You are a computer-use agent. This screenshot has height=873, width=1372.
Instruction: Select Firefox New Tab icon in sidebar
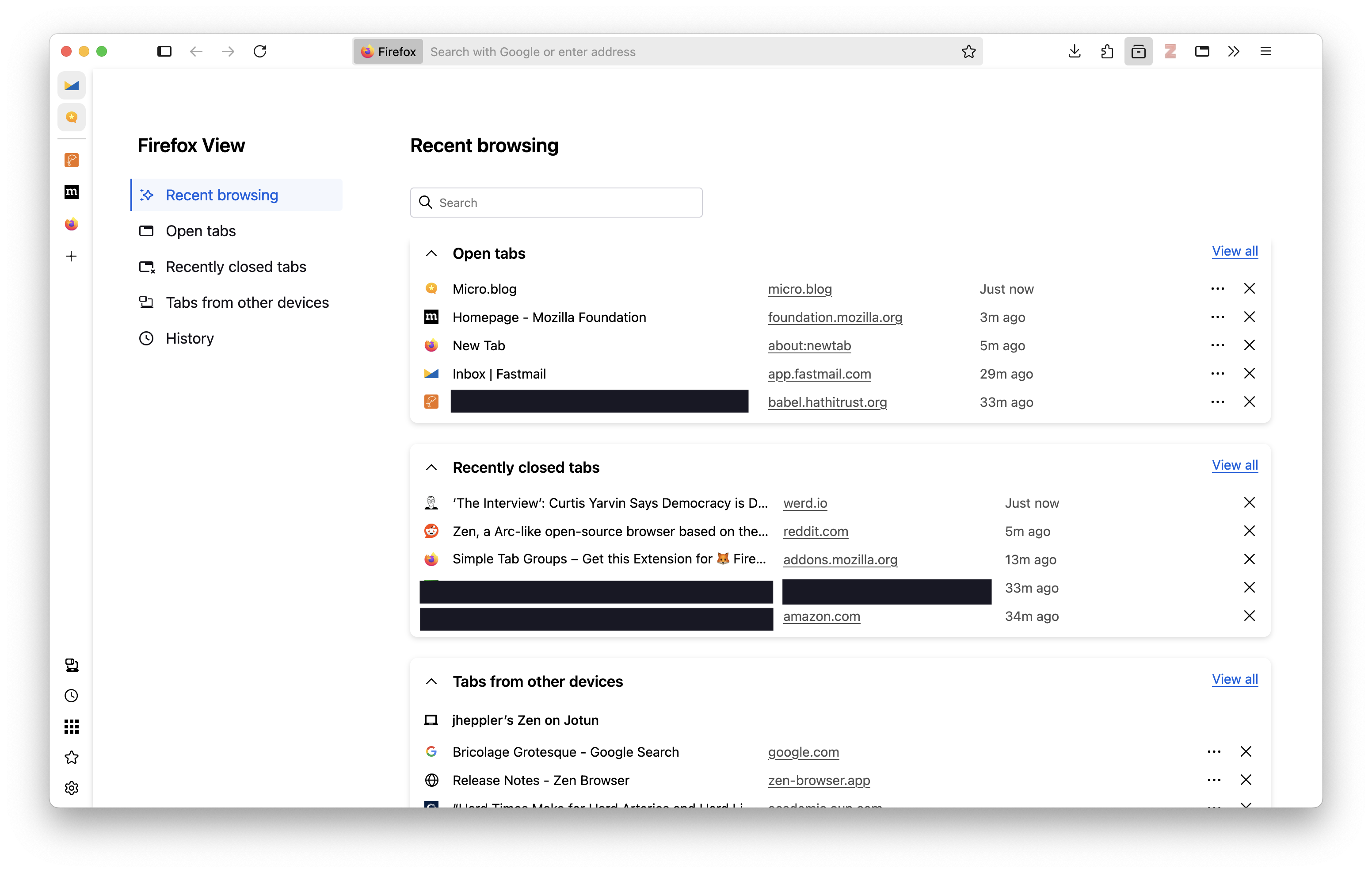point(71,224)
